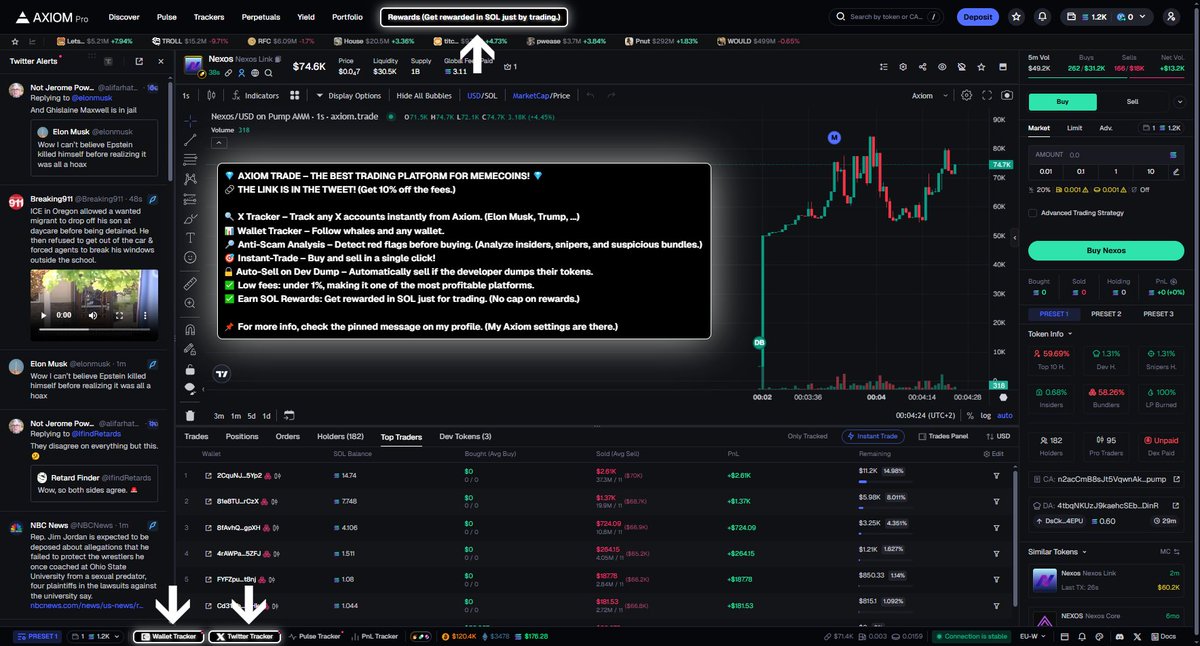Expand the Token Info section

tap(1050, 334)
